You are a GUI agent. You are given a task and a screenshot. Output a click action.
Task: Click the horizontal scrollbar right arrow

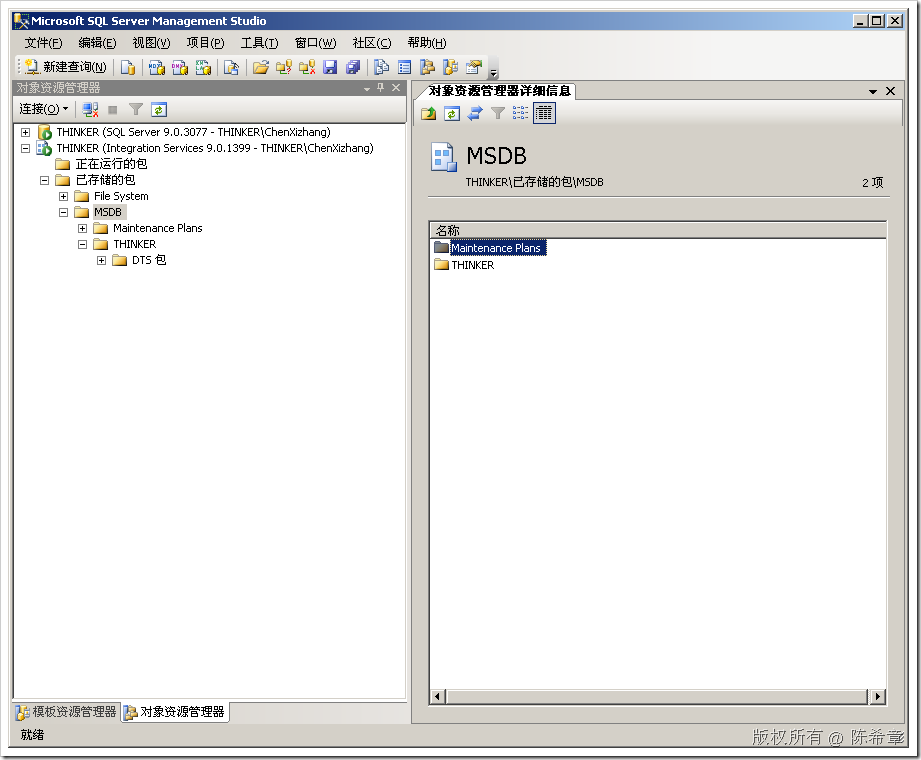(x=878, y=697)
